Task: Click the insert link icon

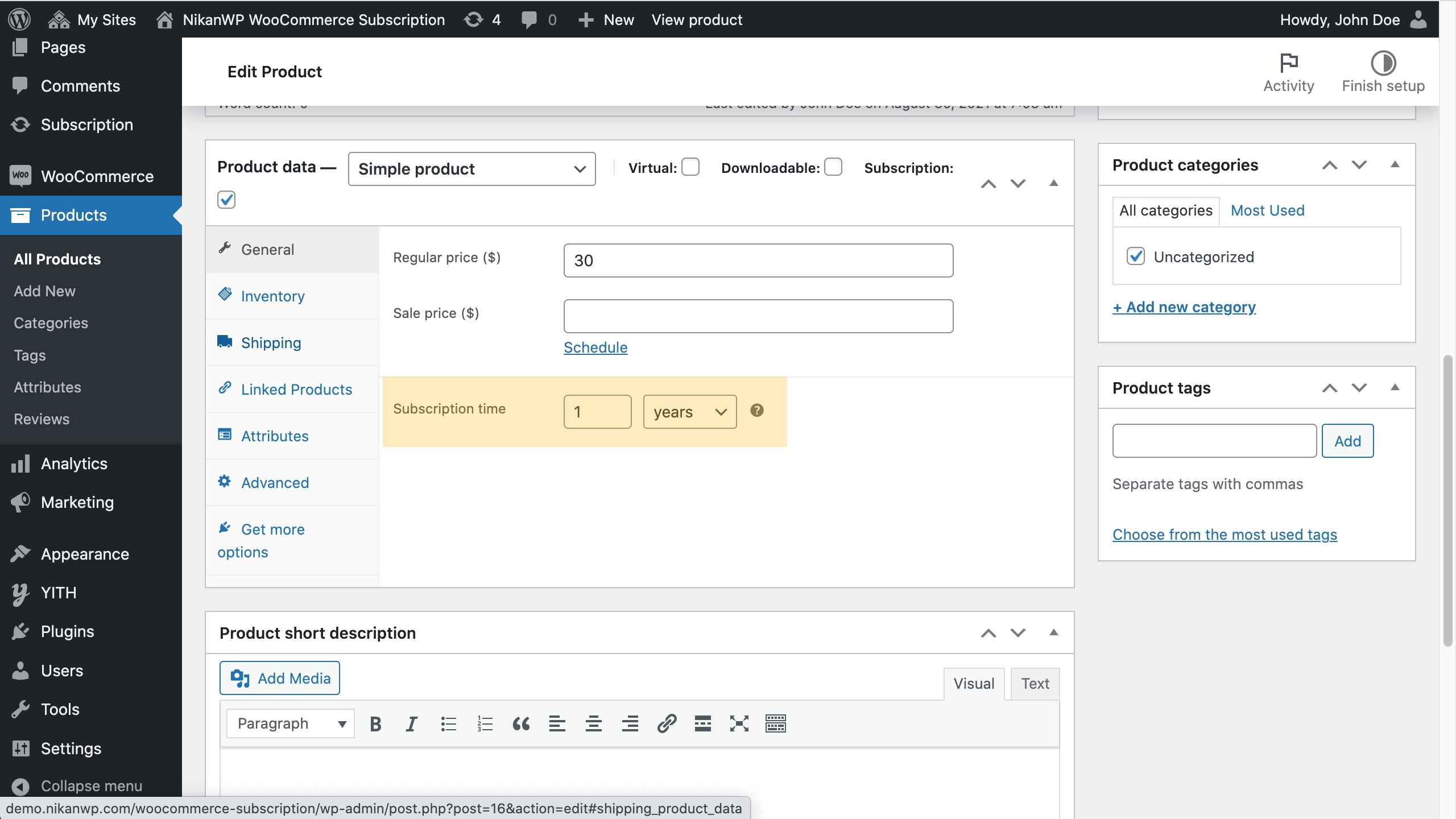Action: [667, 724]
